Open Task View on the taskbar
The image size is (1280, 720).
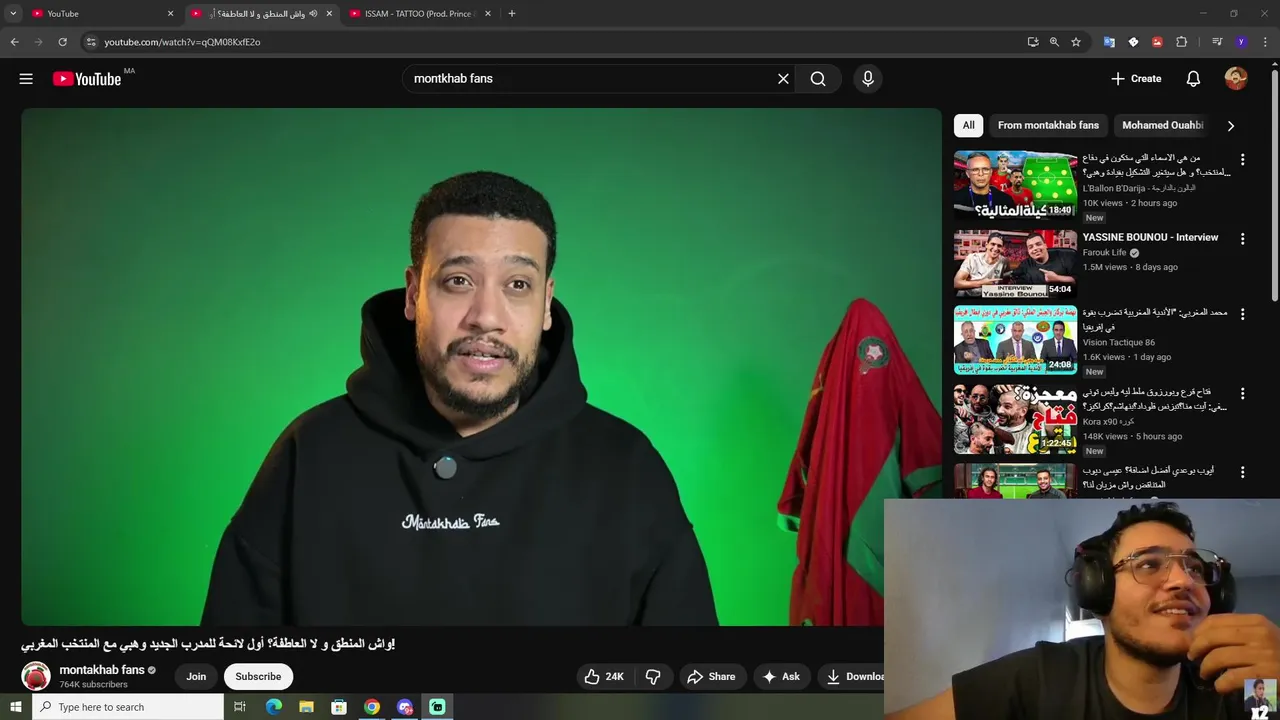240,707
